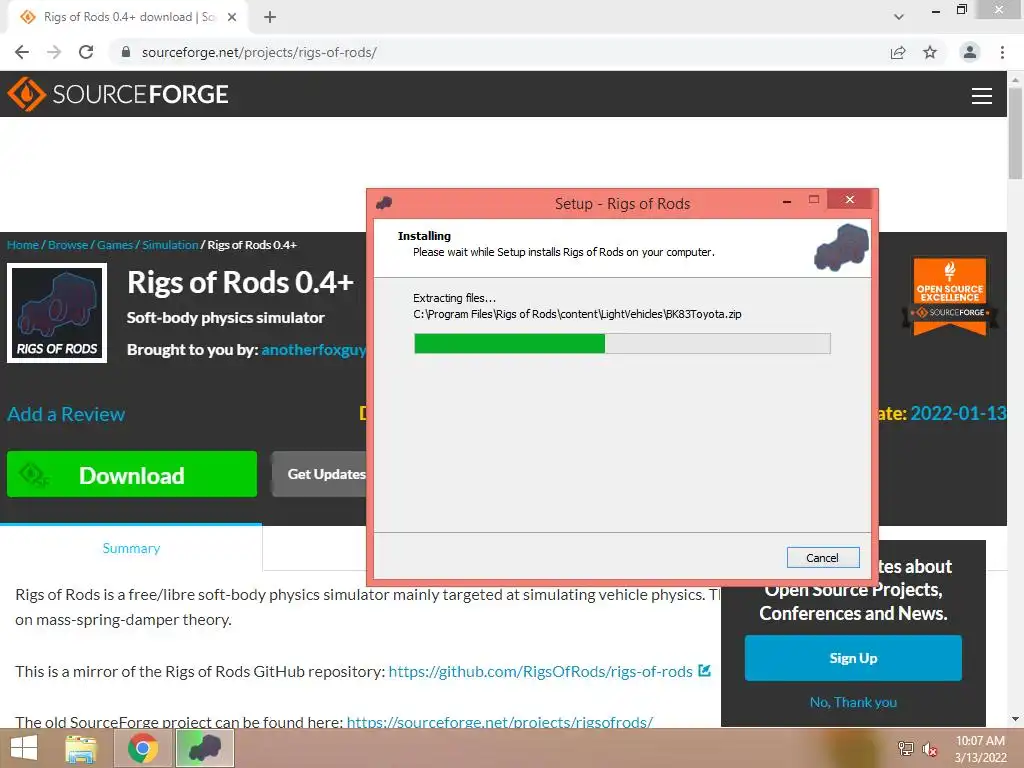The width and height of the screenshot is (1024, 768).
Task: Select the Rigs of Rods setup taskbar icon
Action: (x=204, y=748)
